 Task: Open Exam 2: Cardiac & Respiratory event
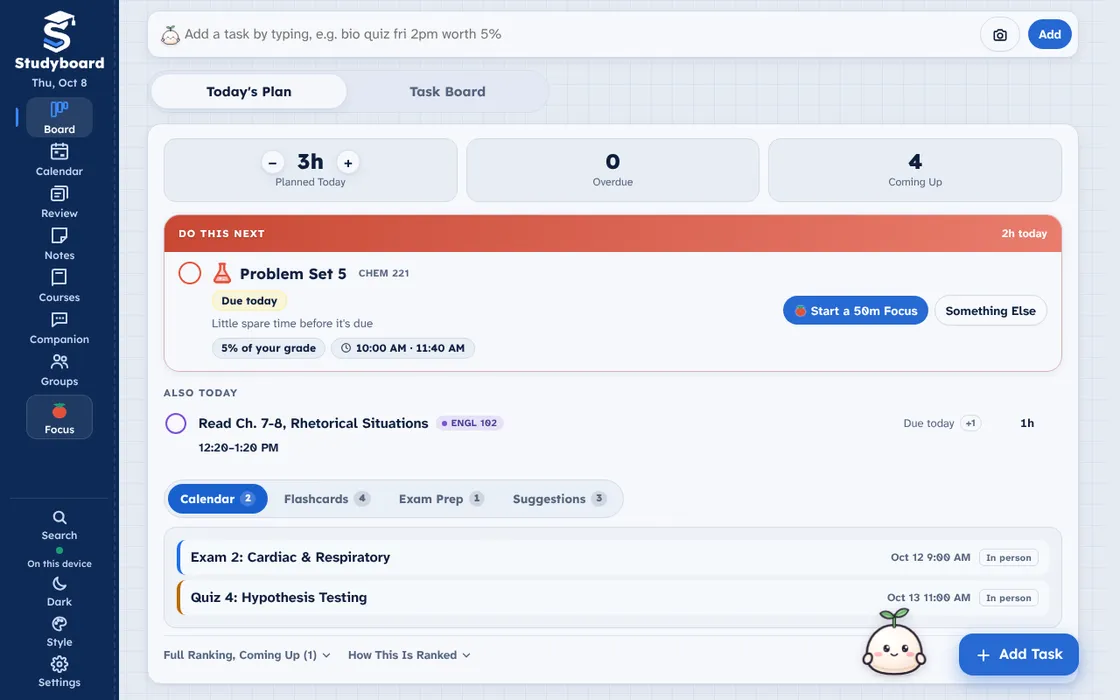(x=613, y=557)
